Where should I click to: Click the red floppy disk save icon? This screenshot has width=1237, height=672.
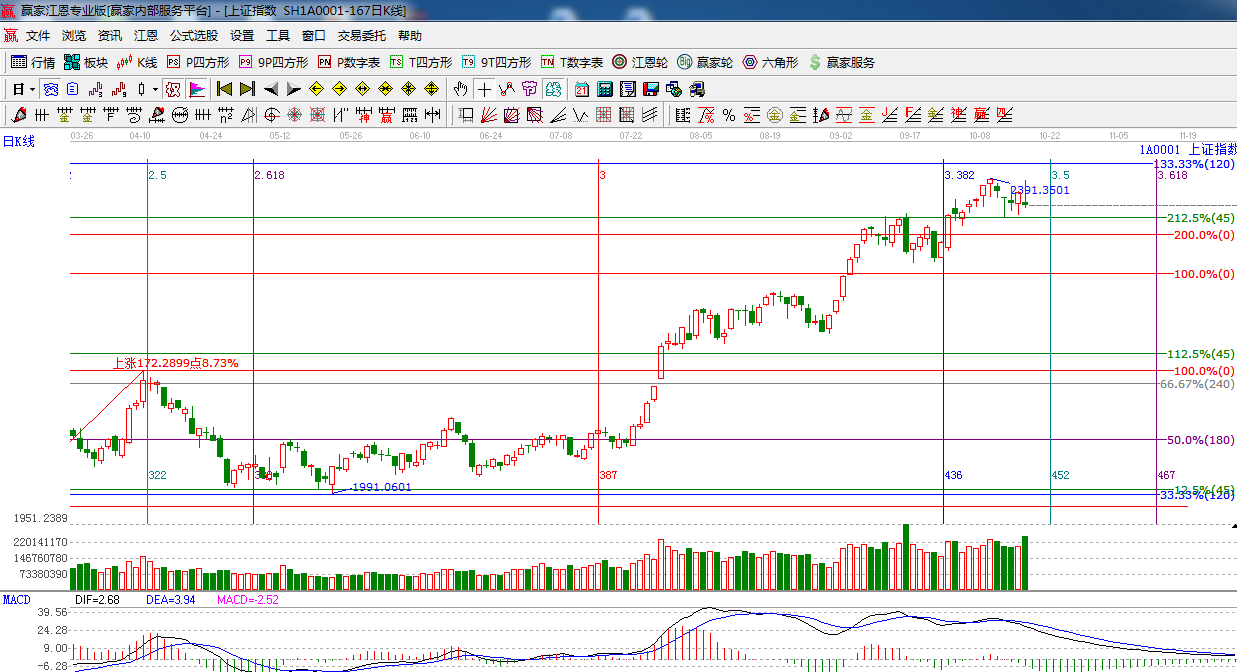(x=651, y=89)
